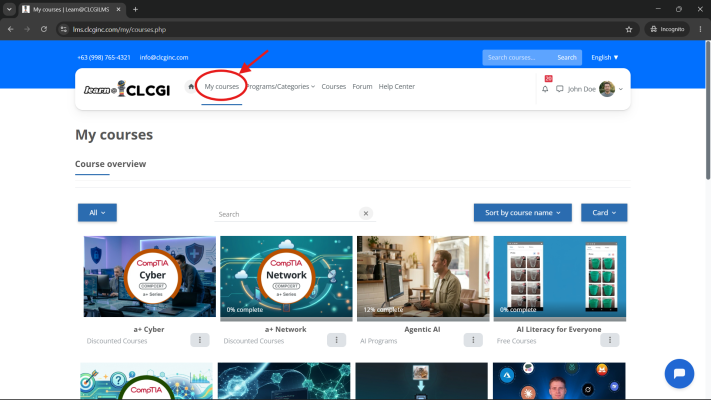The height and width of the screenshot is (400, 711).
Task: Open the three-dot menu for Agentic AI
Action: point(473,340)
